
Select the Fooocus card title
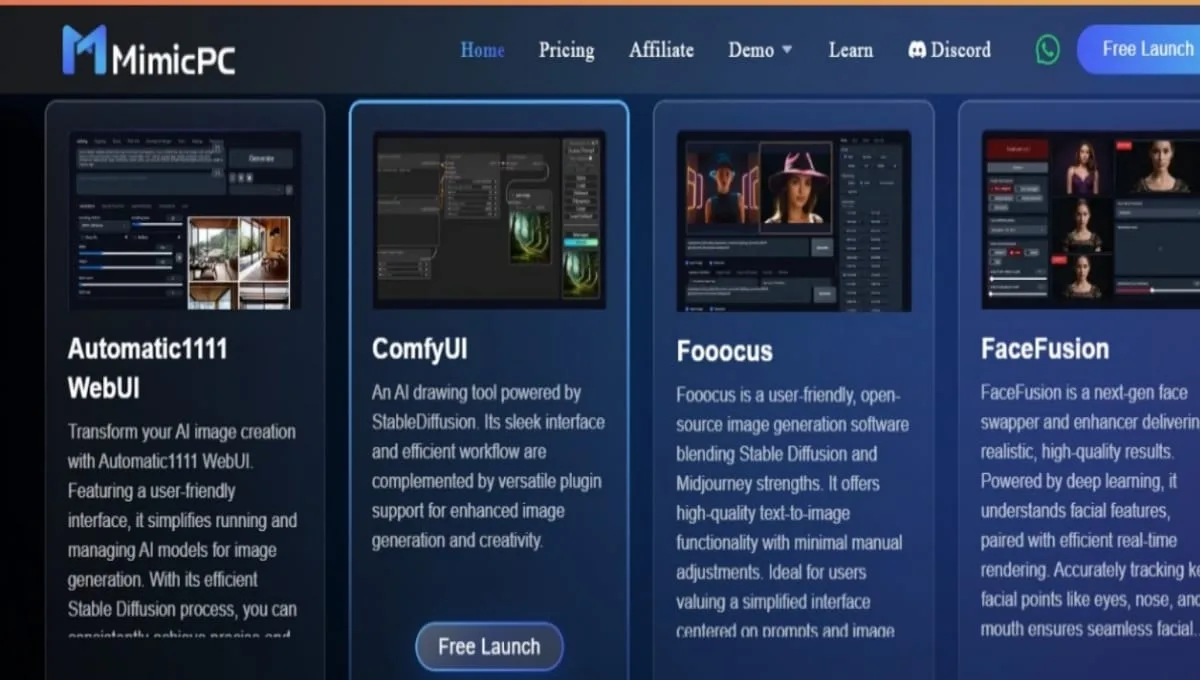point(724,351)
